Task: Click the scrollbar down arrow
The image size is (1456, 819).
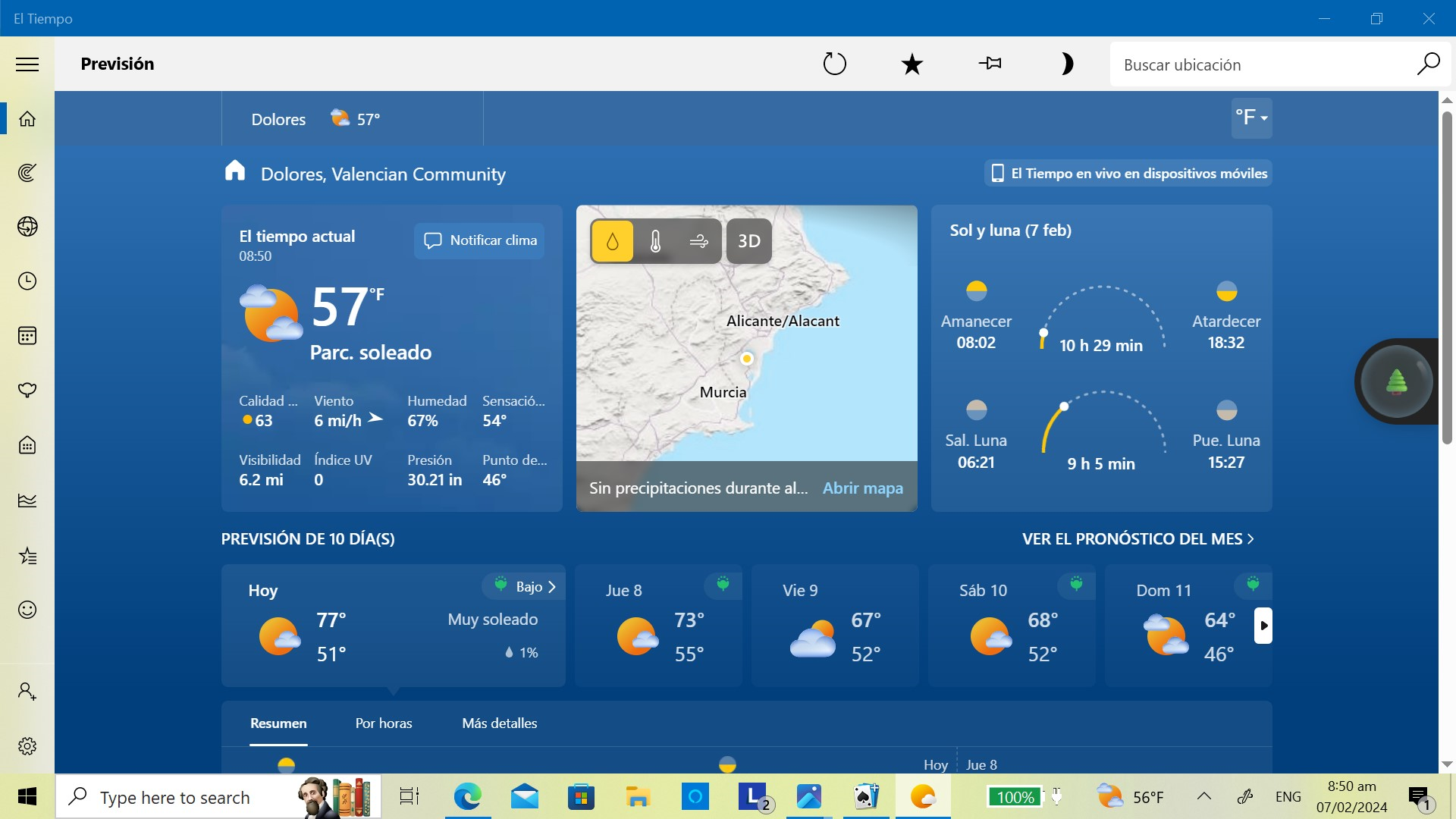Action: [x=1447, y=764]
